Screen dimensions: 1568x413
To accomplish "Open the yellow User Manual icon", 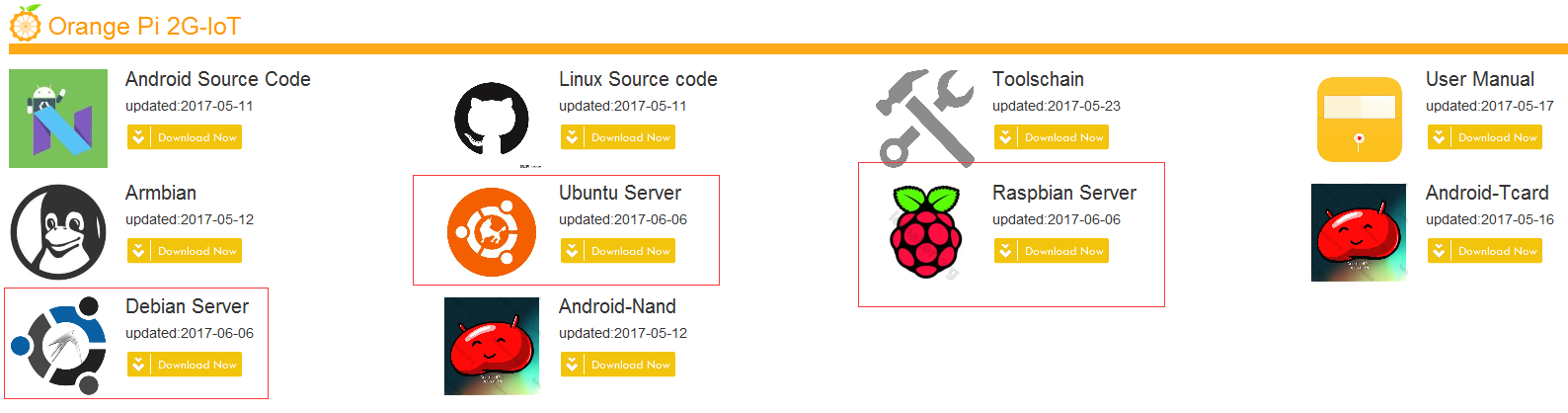I will 1359,119.
